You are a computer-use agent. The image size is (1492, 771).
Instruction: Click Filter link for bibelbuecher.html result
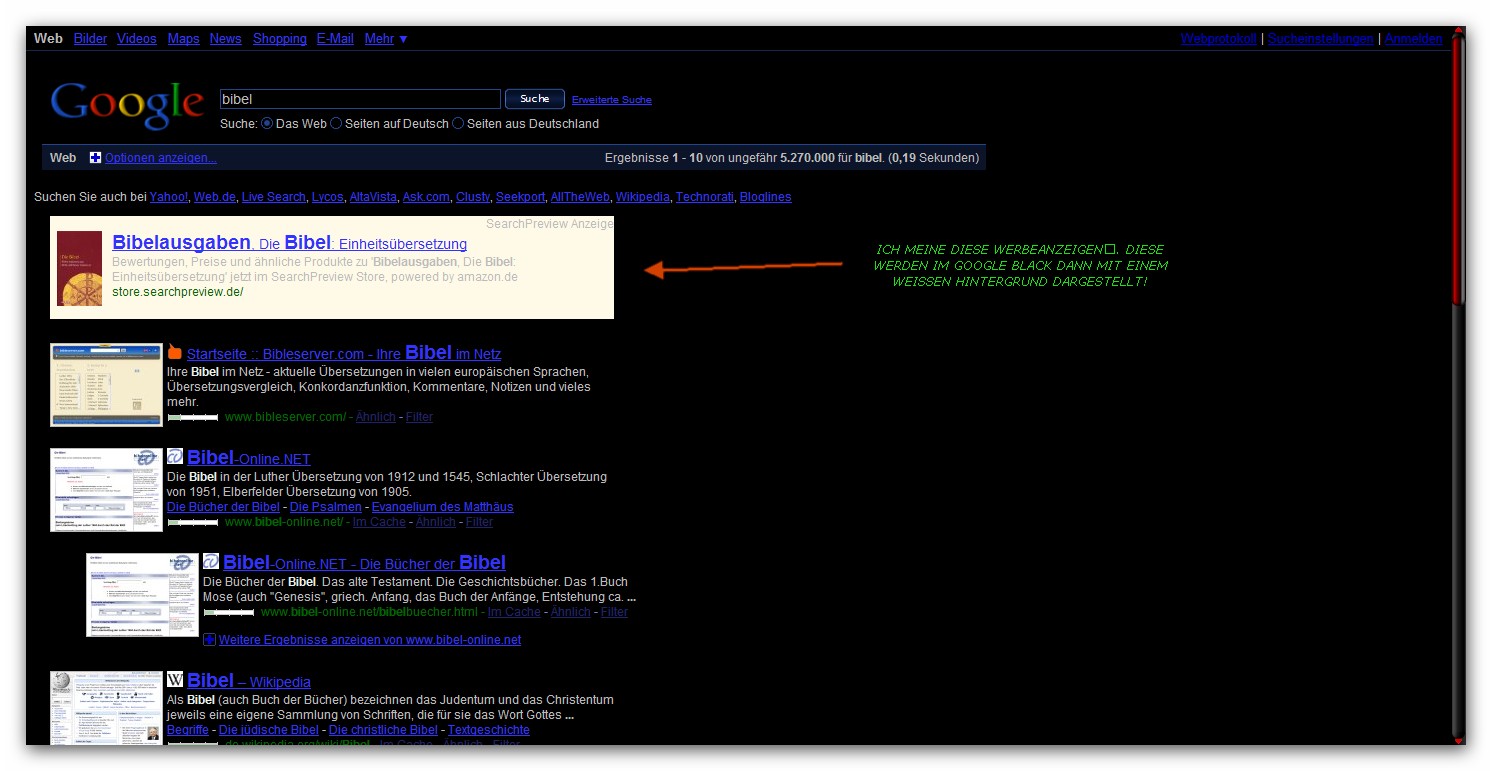tap(614, 612)
